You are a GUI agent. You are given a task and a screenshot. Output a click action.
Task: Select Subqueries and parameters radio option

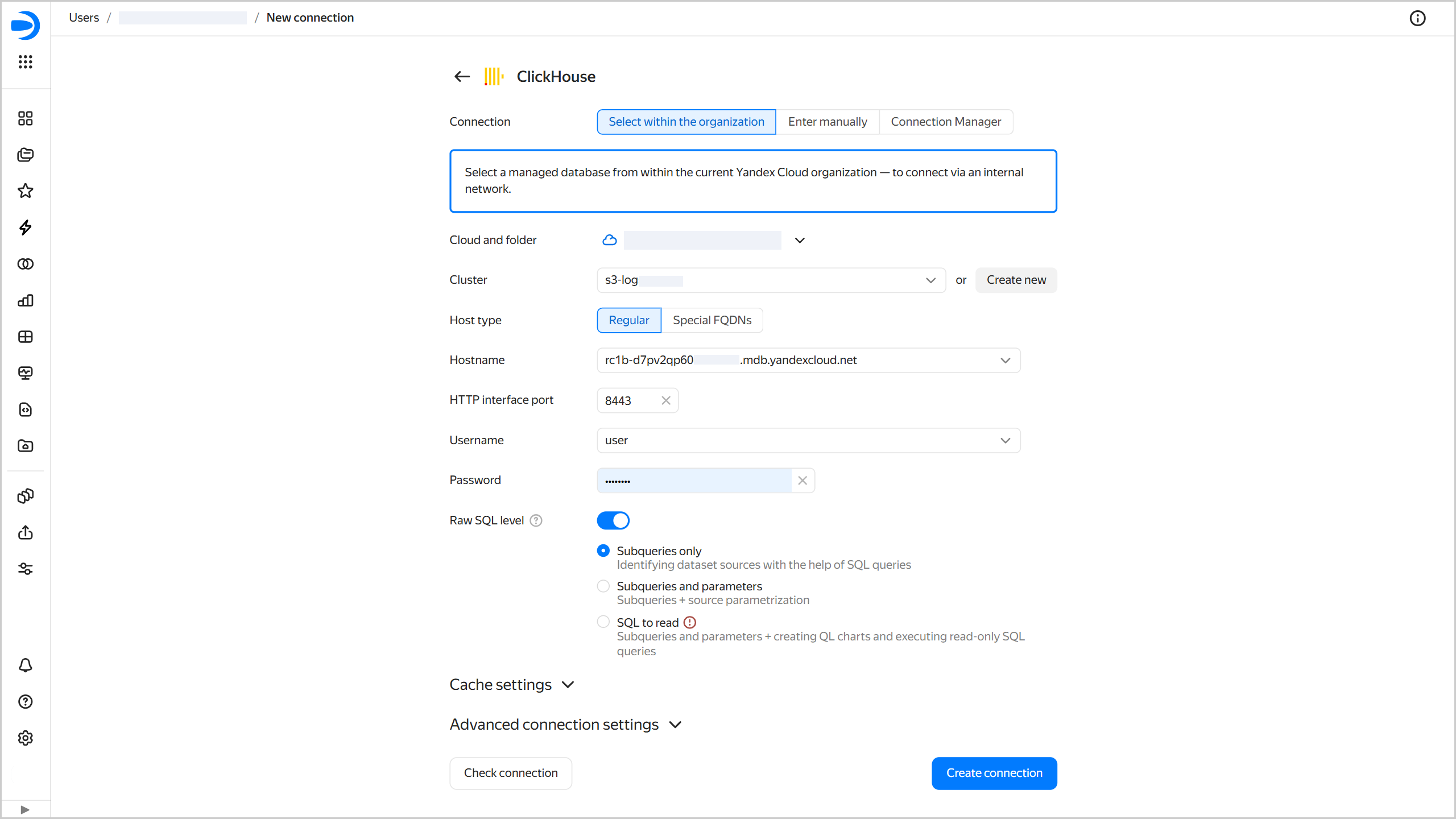(603, 586)
